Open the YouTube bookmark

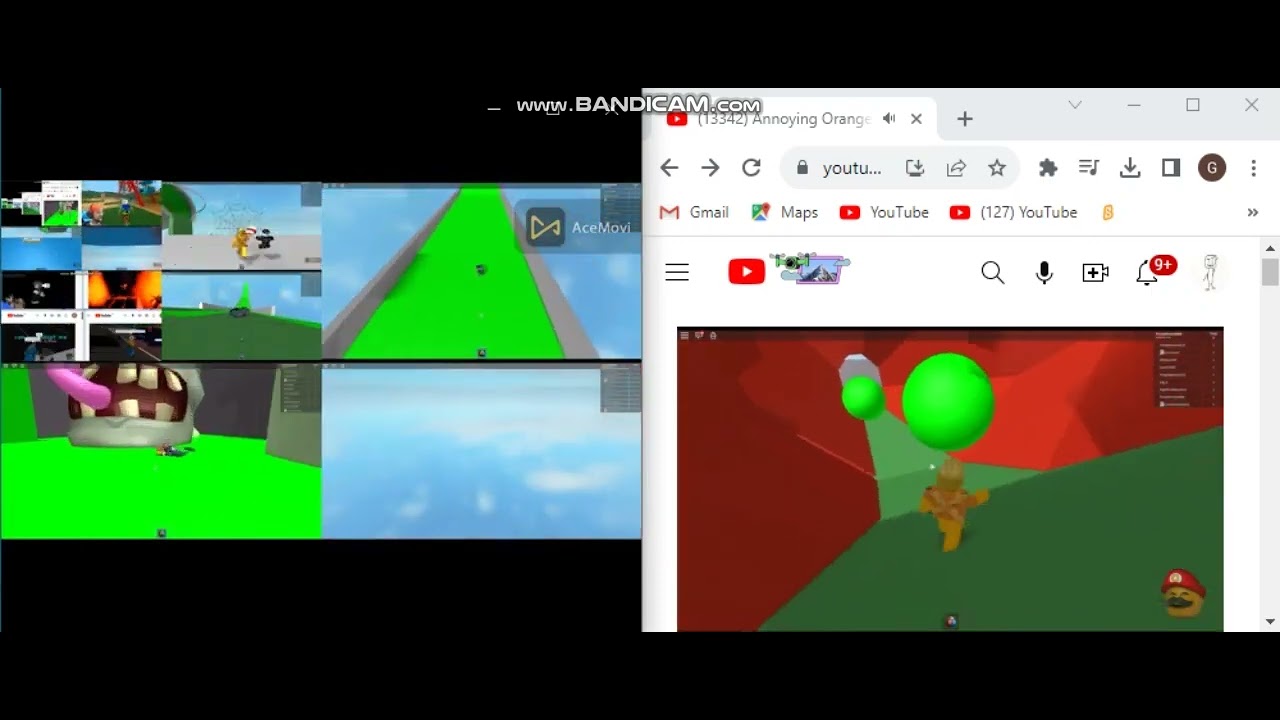click(884, 212)
